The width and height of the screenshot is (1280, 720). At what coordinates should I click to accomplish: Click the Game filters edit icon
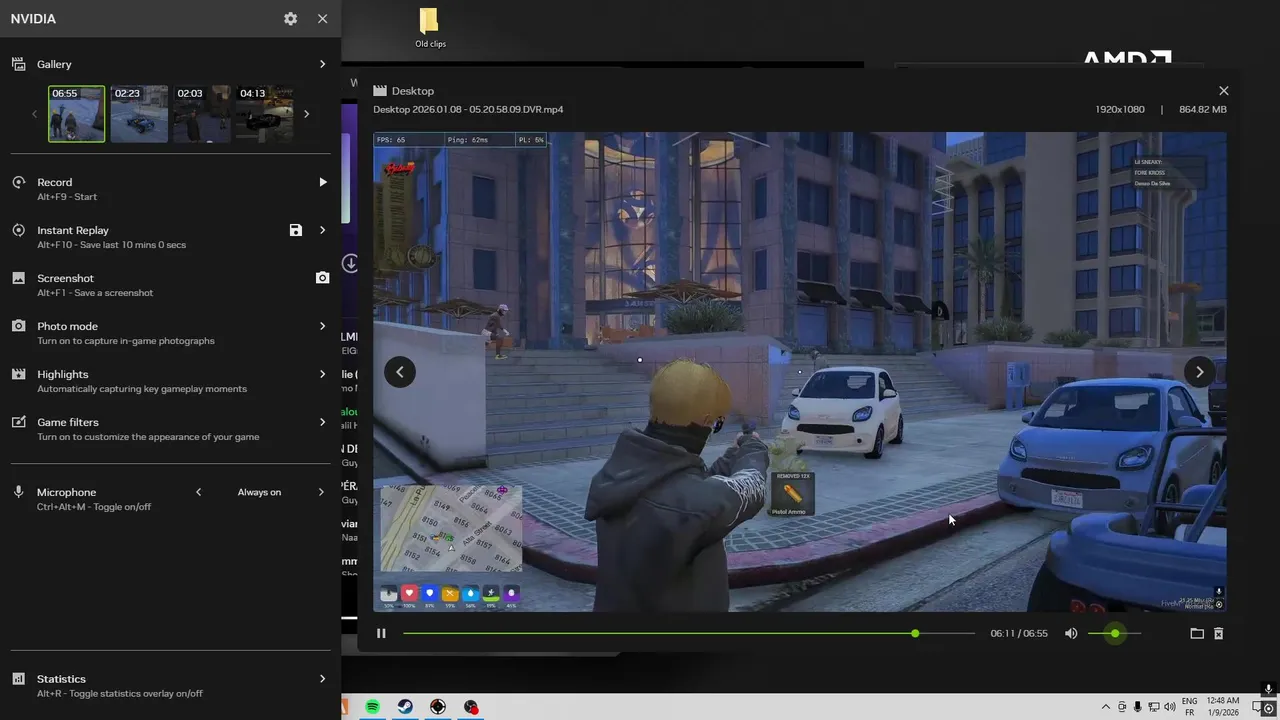click(18, 422)
